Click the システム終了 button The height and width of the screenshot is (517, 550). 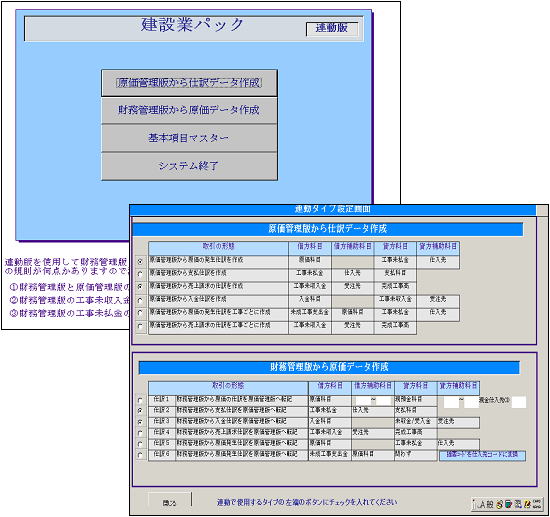189,166
